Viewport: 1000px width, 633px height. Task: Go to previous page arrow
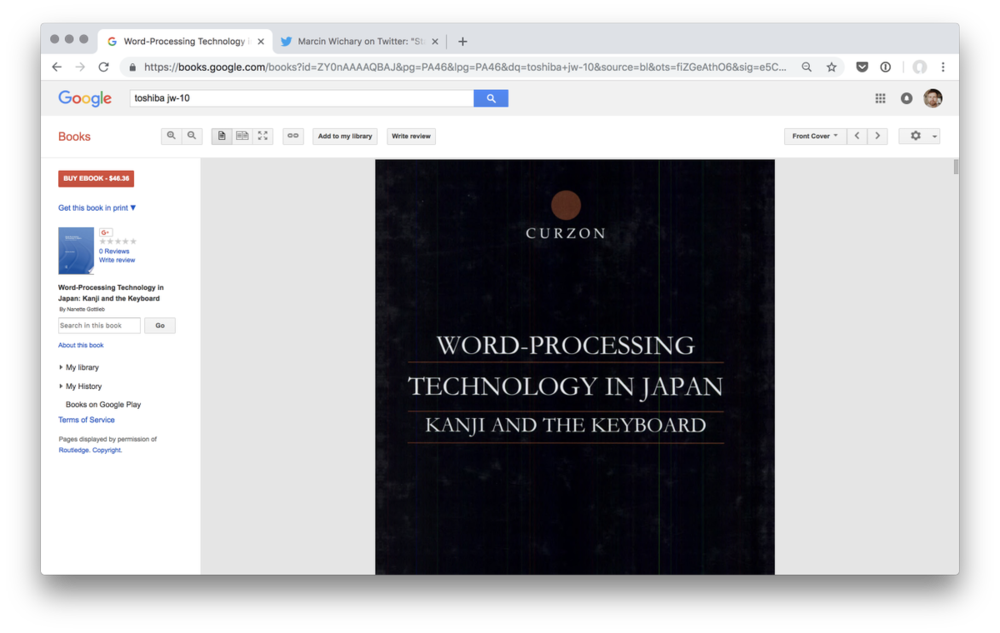point(857,136)
